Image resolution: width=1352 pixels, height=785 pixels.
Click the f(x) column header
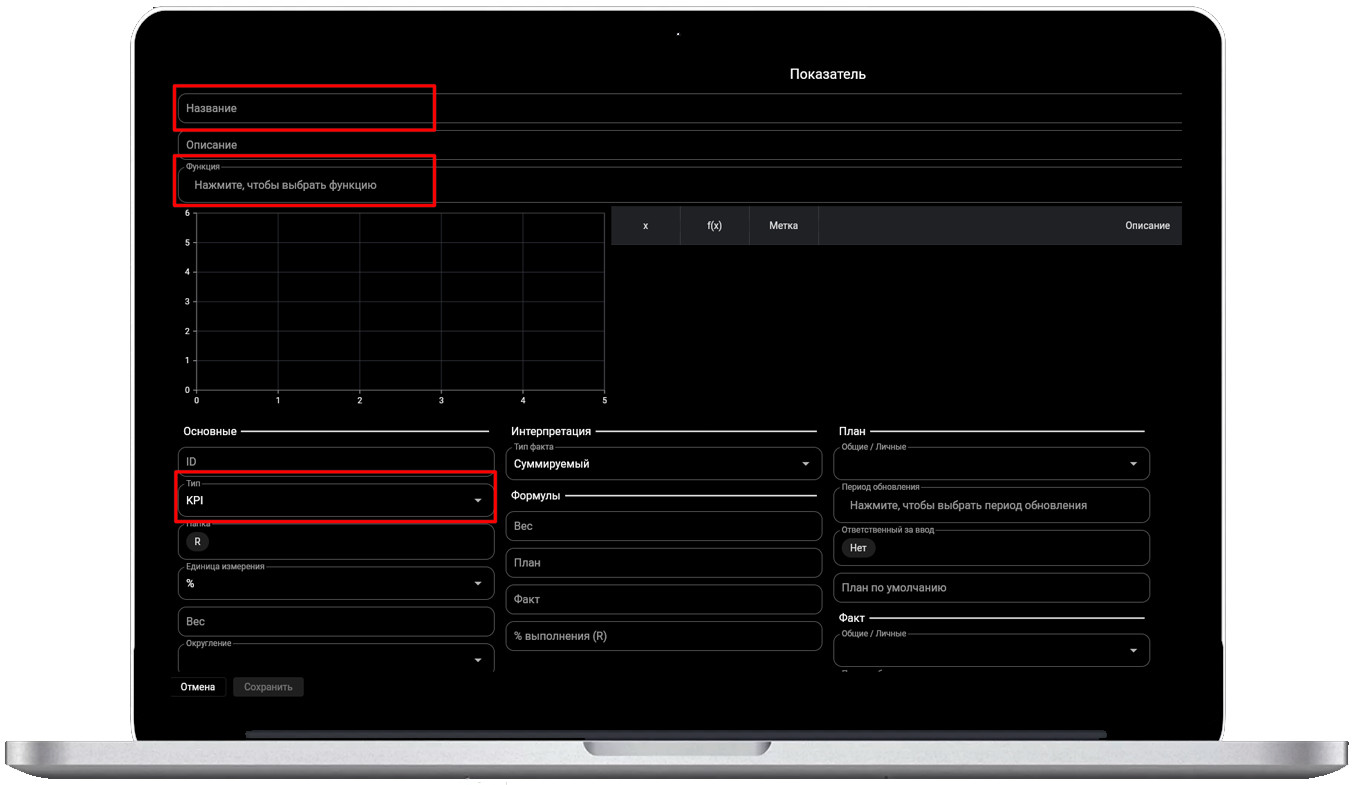coord(714,226)
